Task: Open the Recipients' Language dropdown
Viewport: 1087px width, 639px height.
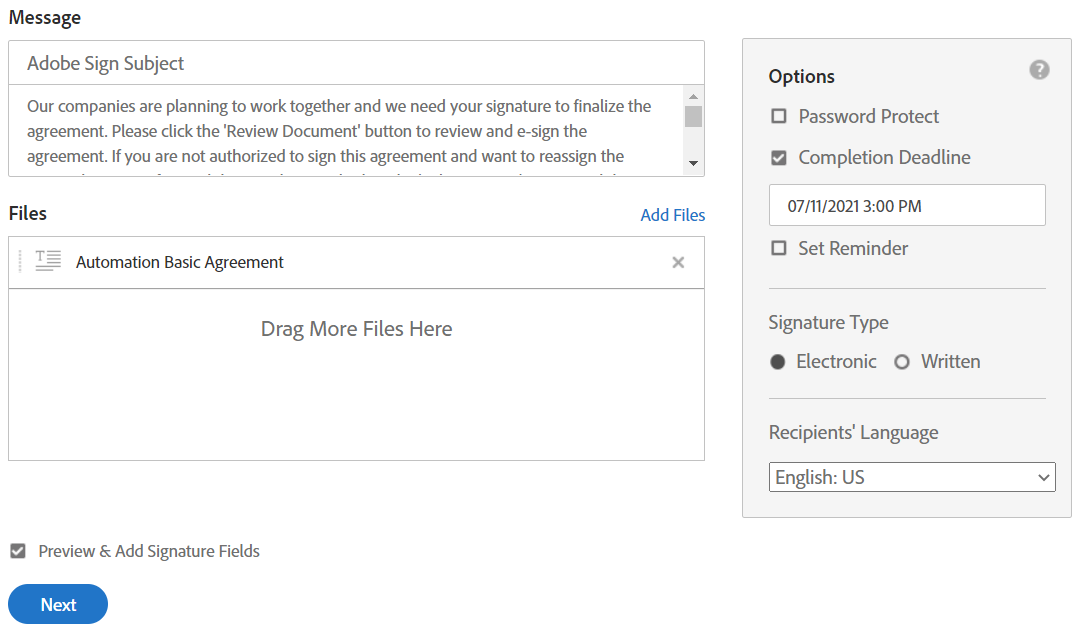Action: click(912, 477)
